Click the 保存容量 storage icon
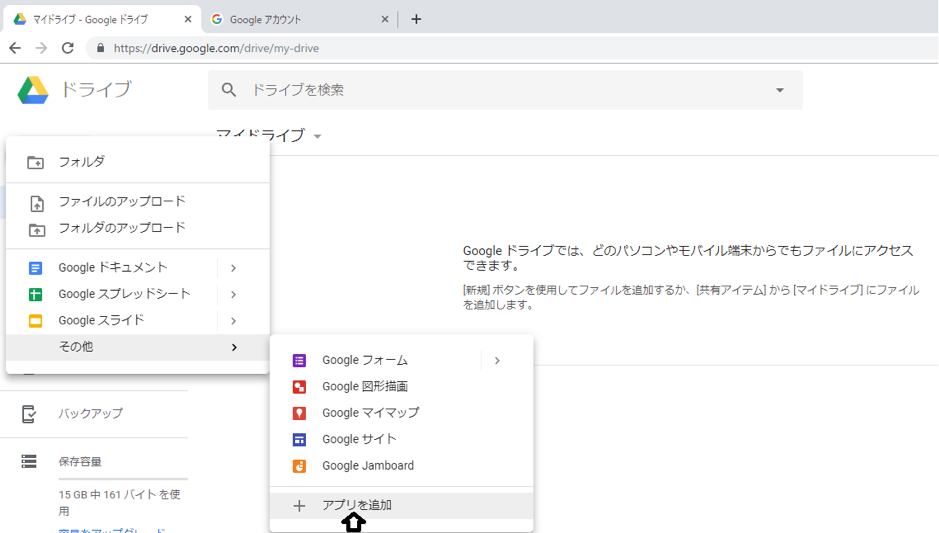939x533 pixels. pos(29,461)
